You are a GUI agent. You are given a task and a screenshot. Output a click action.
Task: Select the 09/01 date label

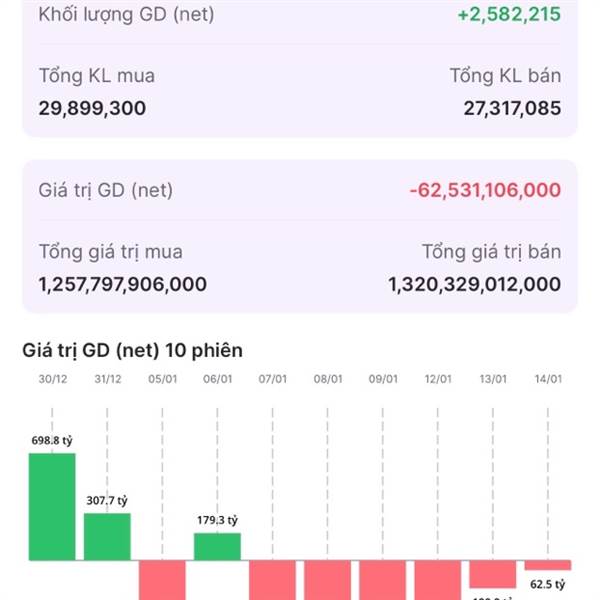(x=382, y=380)
